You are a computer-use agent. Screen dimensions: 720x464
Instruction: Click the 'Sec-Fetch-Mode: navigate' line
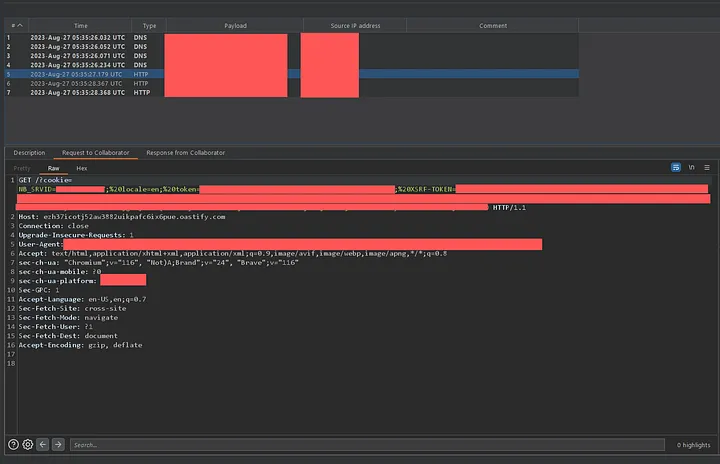coord(68,317)
